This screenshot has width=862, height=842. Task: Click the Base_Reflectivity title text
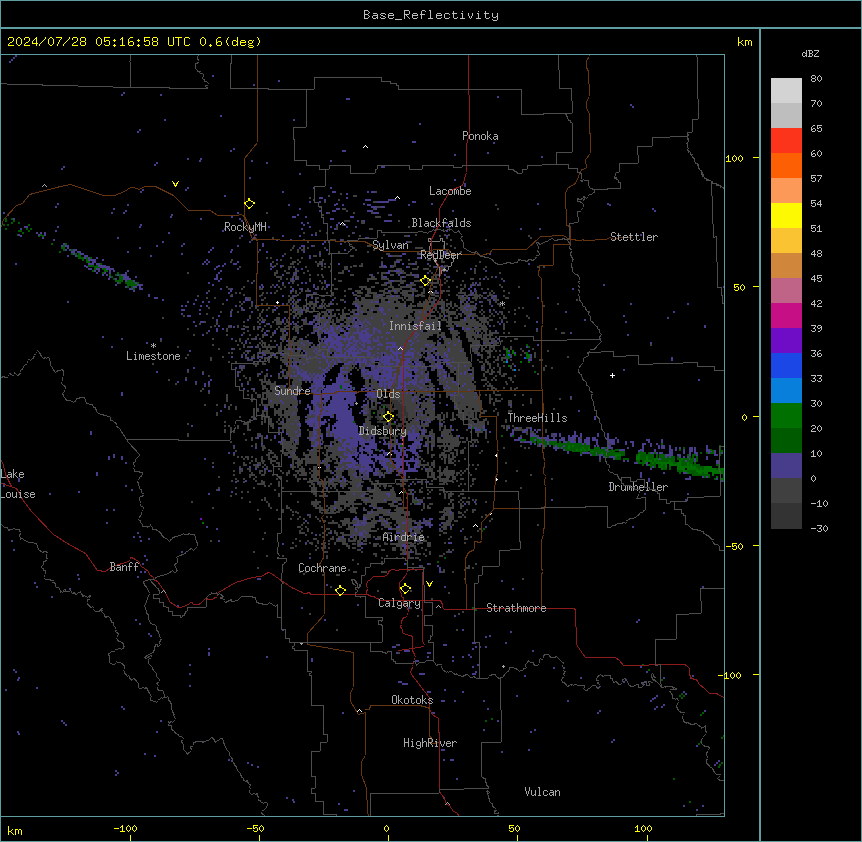point(431,15)
